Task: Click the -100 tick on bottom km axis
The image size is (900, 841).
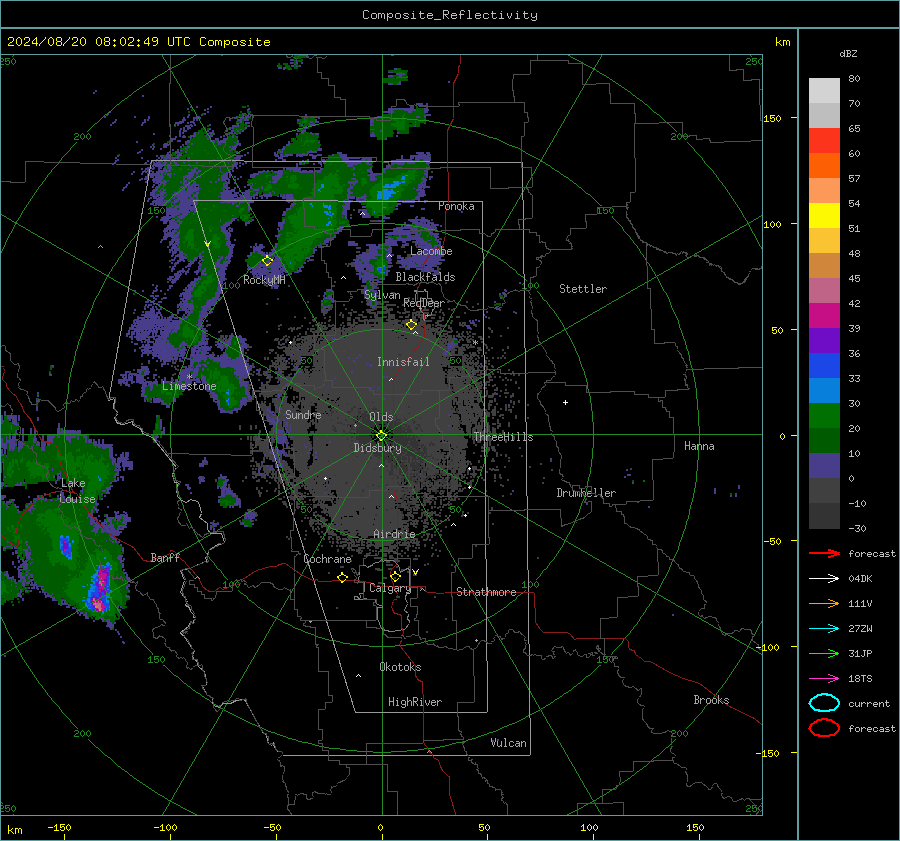Action: pyautogui.click(x=165, y=827)
